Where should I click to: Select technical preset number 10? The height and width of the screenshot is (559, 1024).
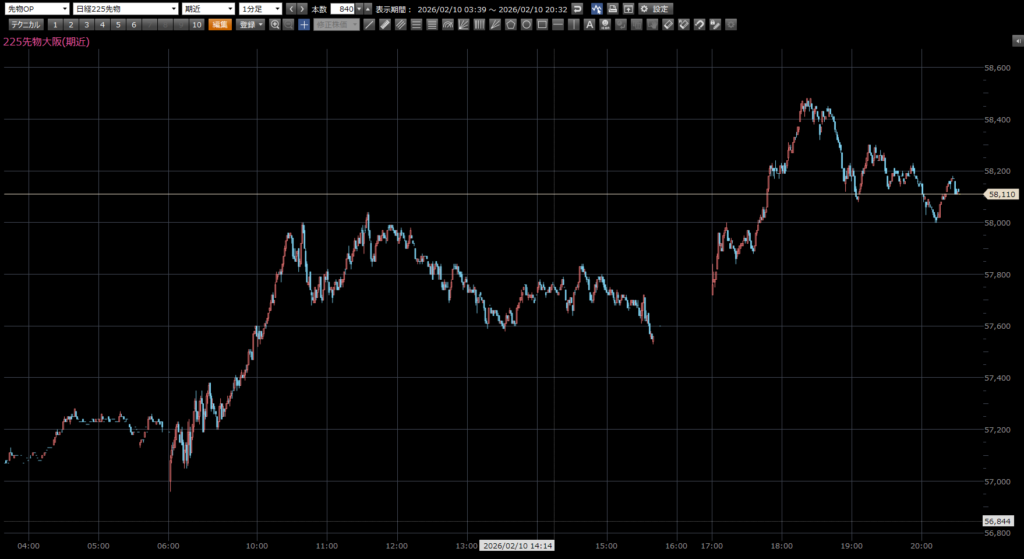(x=196, y=24)
